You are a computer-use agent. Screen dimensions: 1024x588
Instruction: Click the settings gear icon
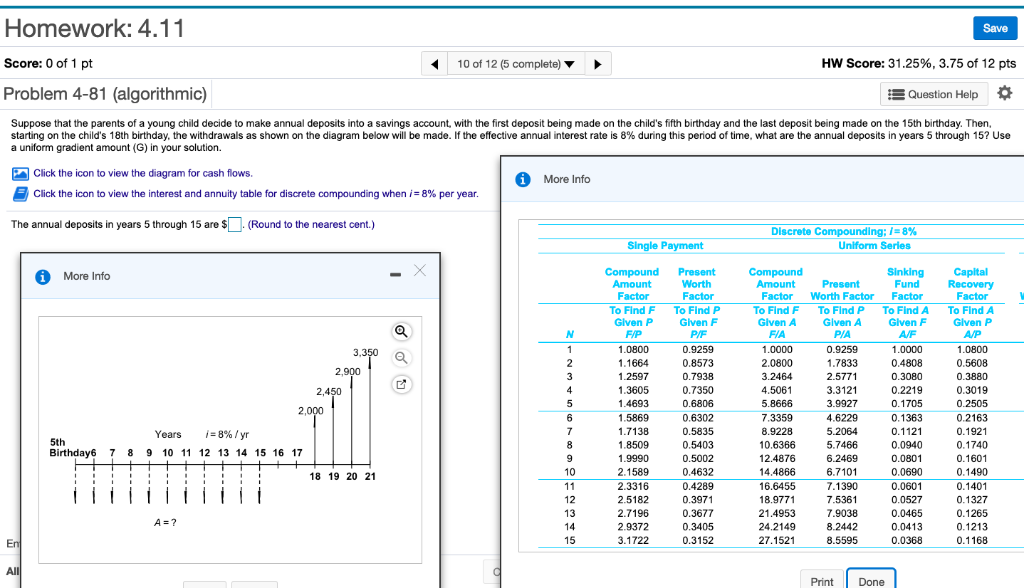[1006, 93]
